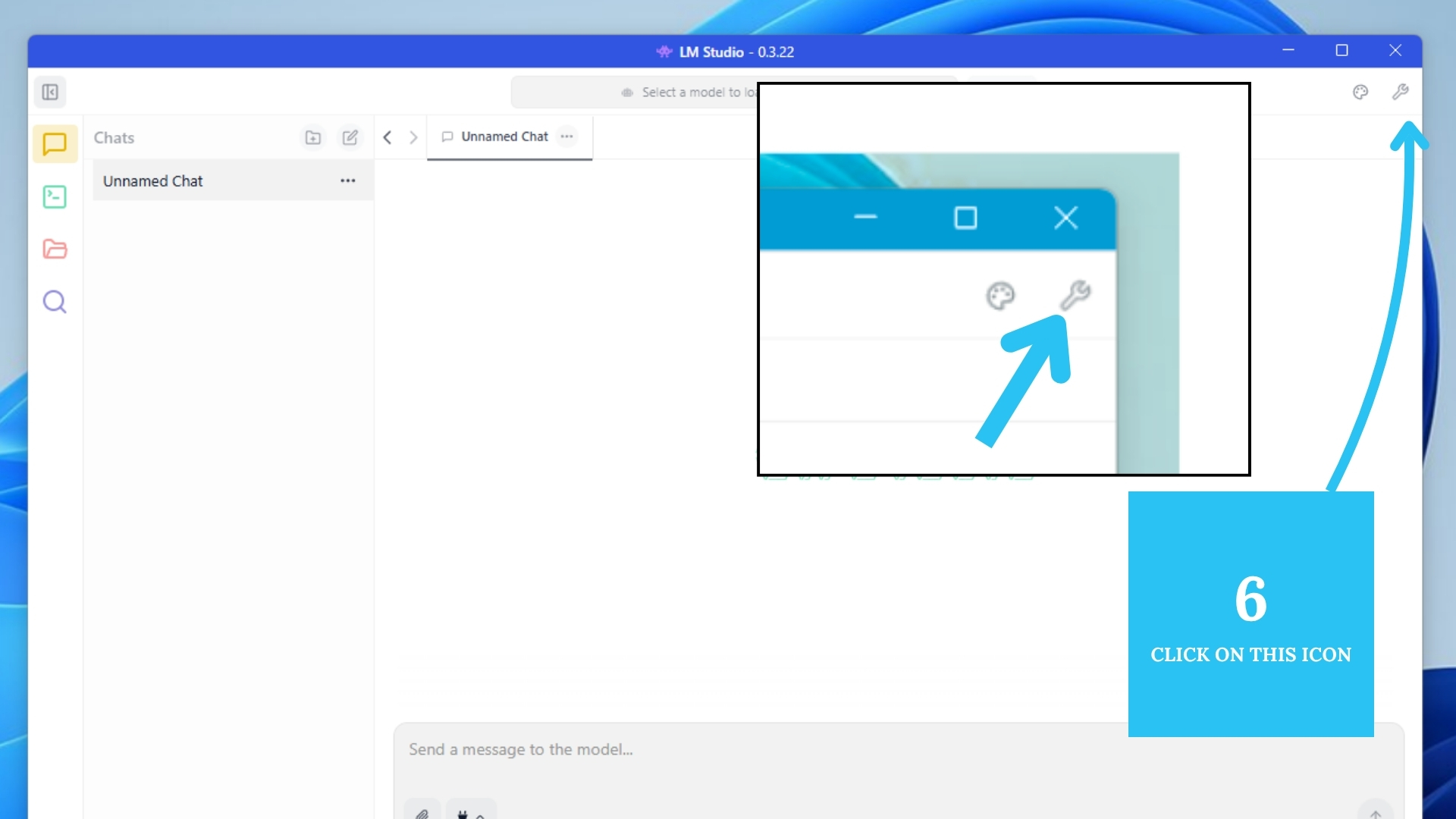Screen dimensions: 1456x819
Task: Go forward with the right chevron
Action: pyautogui.click(x=413, y=137)
